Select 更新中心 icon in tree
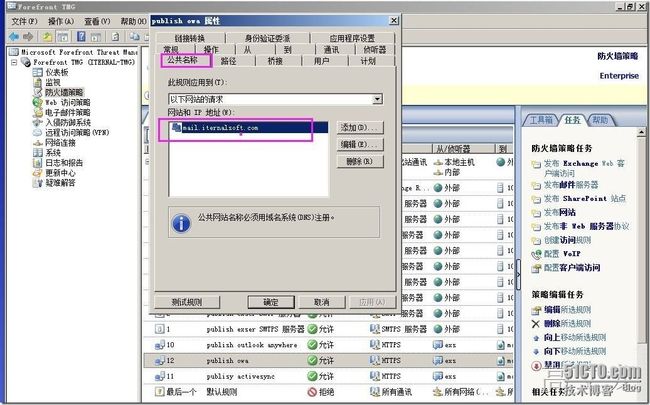The image size is (650, 405). coord(37,173)
